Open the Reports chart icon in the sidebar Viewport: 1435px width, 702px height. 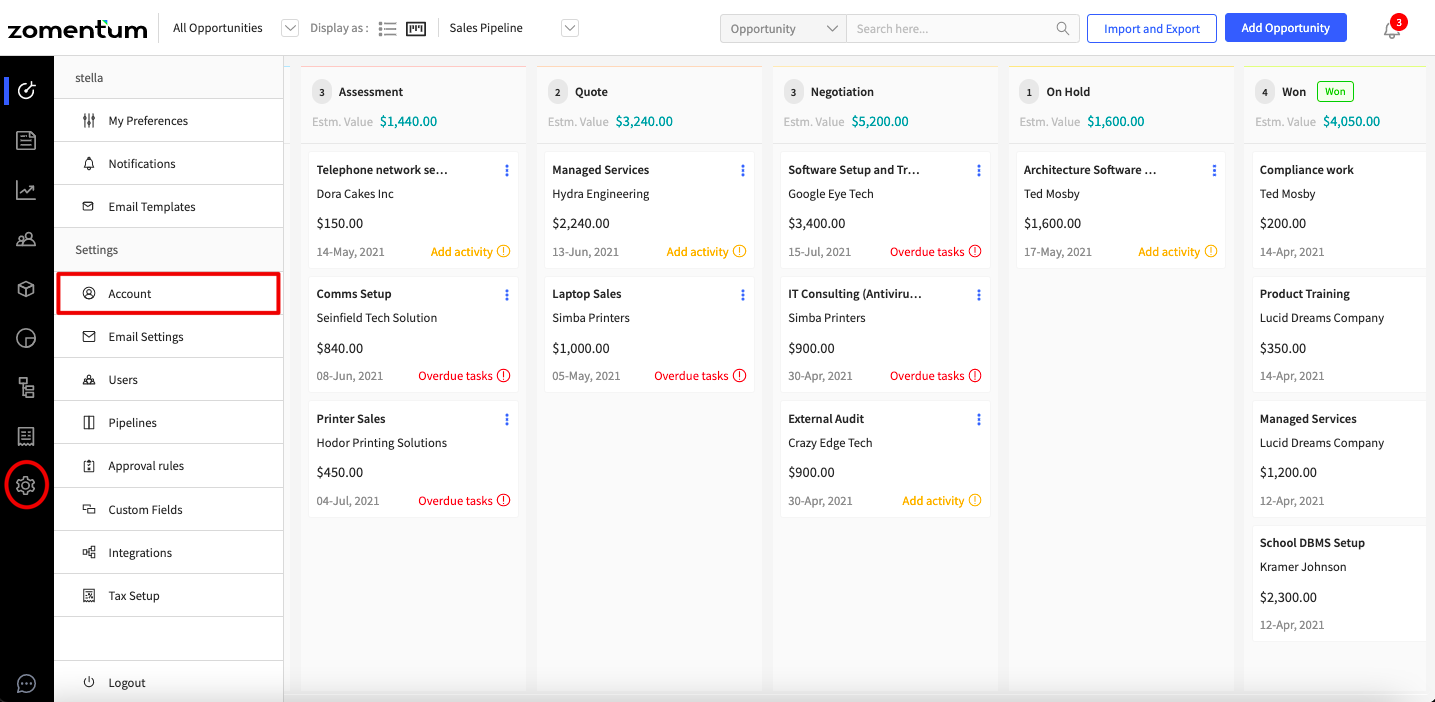pyautogui.click(x=27, y=190)
